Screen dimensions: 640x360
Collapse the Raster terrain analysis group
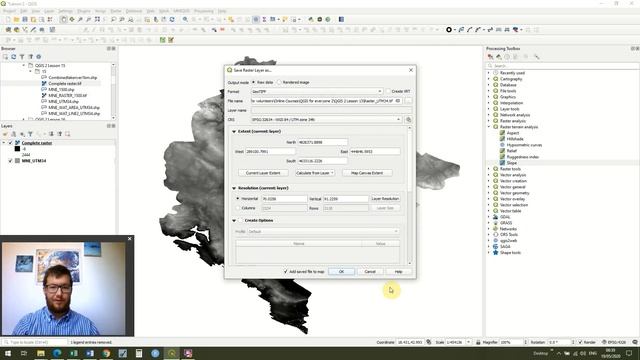pos(489,127)
